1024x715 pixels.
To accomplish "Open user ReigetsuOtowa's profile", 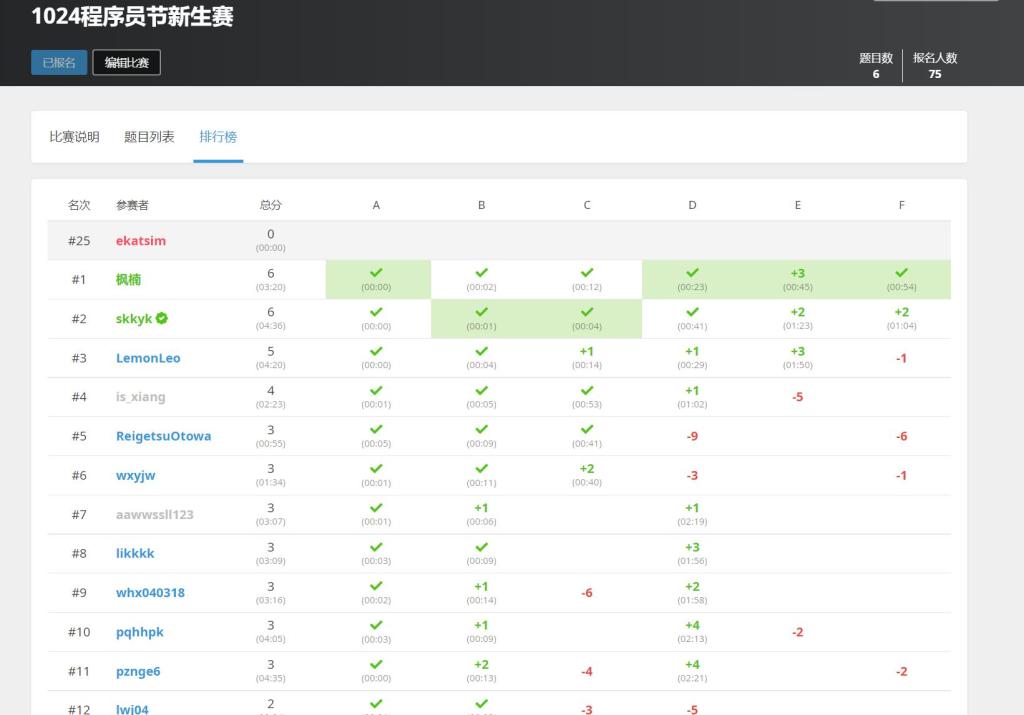I will [x=163, y=436].
